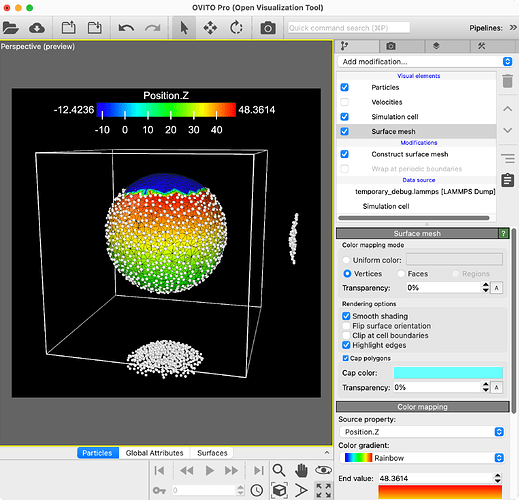Open the load file folder icon
Image resolution: width=519 pixels, height=500 pixels.
click(10, 28)
